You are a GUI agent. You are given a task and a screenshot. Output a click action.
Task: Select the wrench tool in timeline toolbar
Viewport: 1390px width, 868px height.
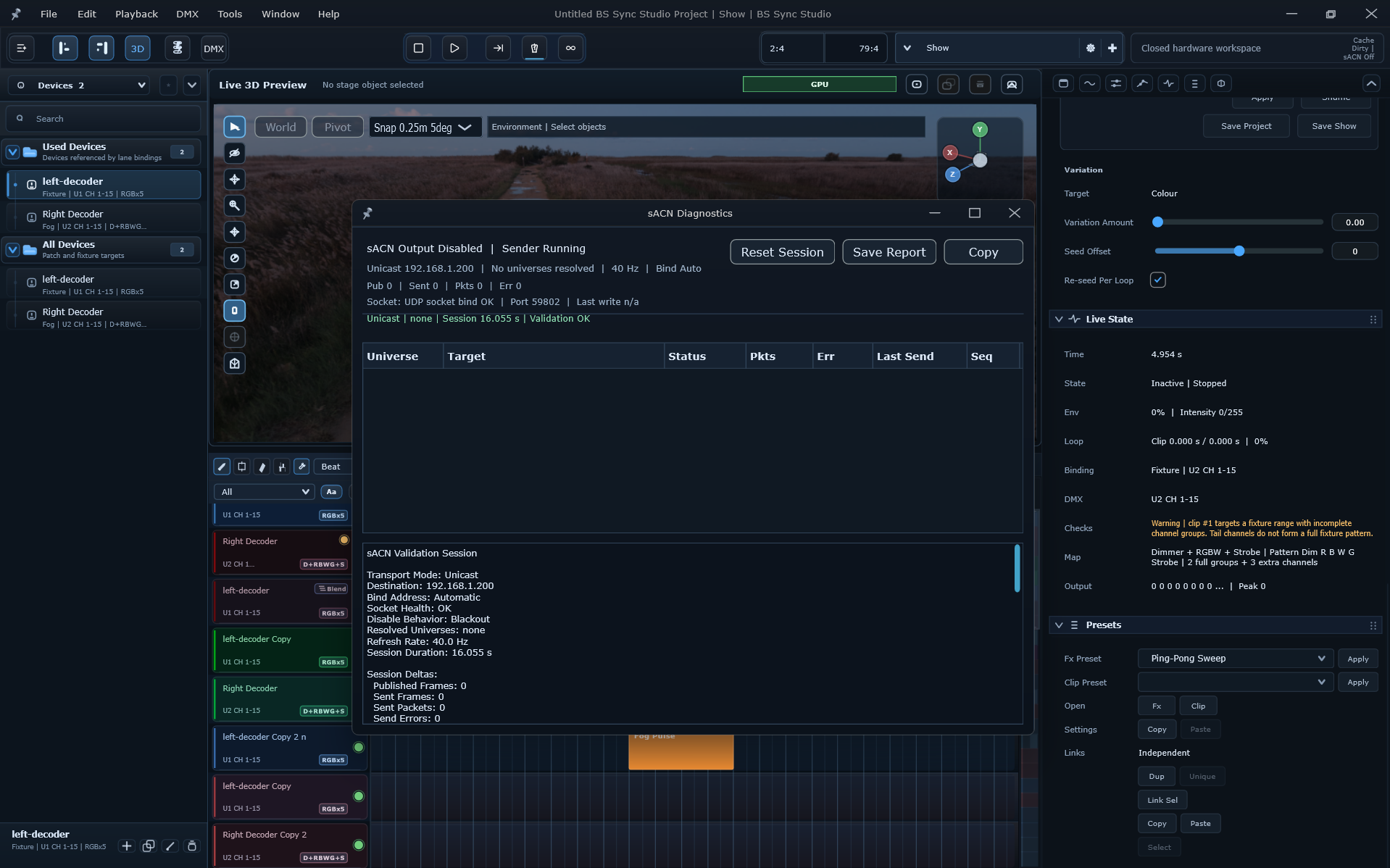[302, 467]
